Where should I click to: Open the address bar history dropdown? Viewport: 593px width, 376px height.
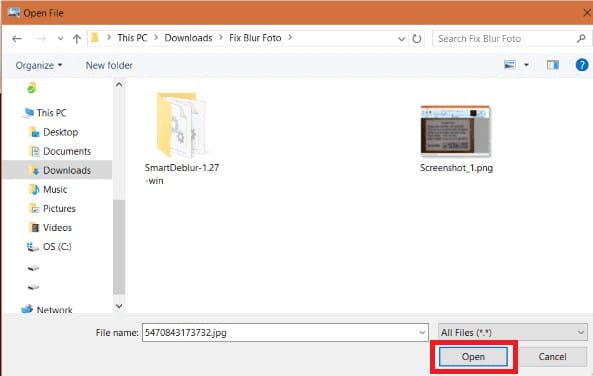click(x=402, y=39)
